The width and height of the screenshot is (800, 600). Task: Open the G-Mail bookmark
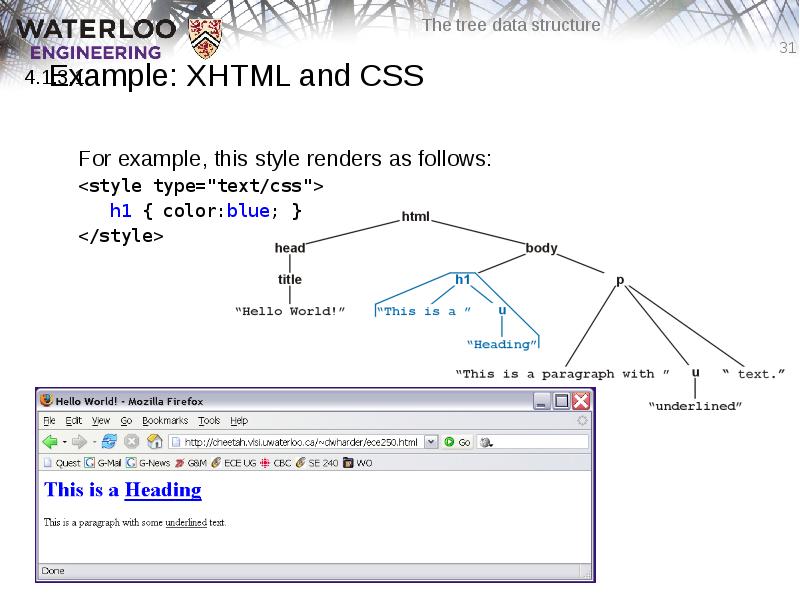pyautogui.click(x=105, y=461)
